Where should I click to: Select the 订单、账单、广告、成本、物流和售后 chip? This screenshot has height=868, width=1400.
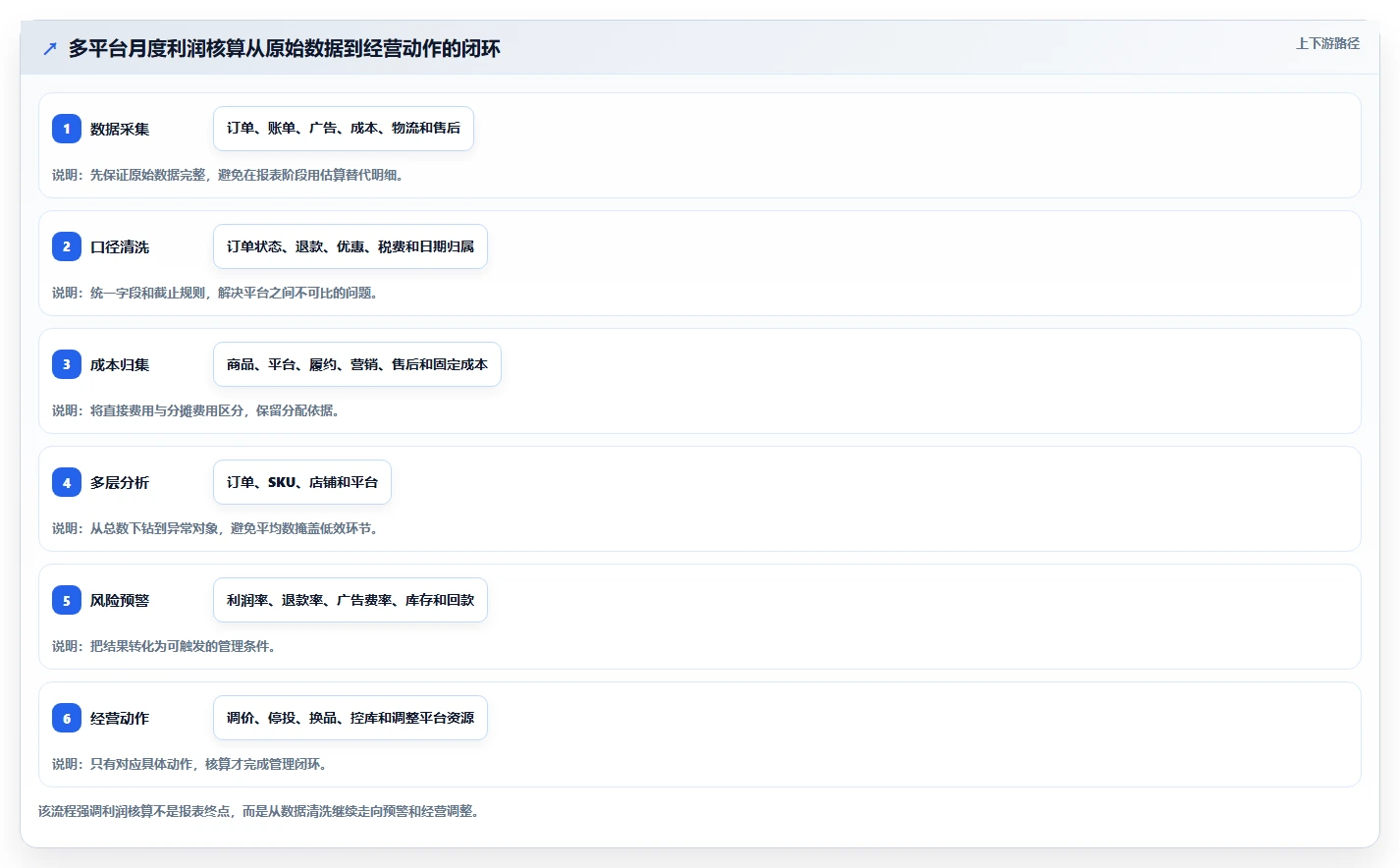coord(344,129)
